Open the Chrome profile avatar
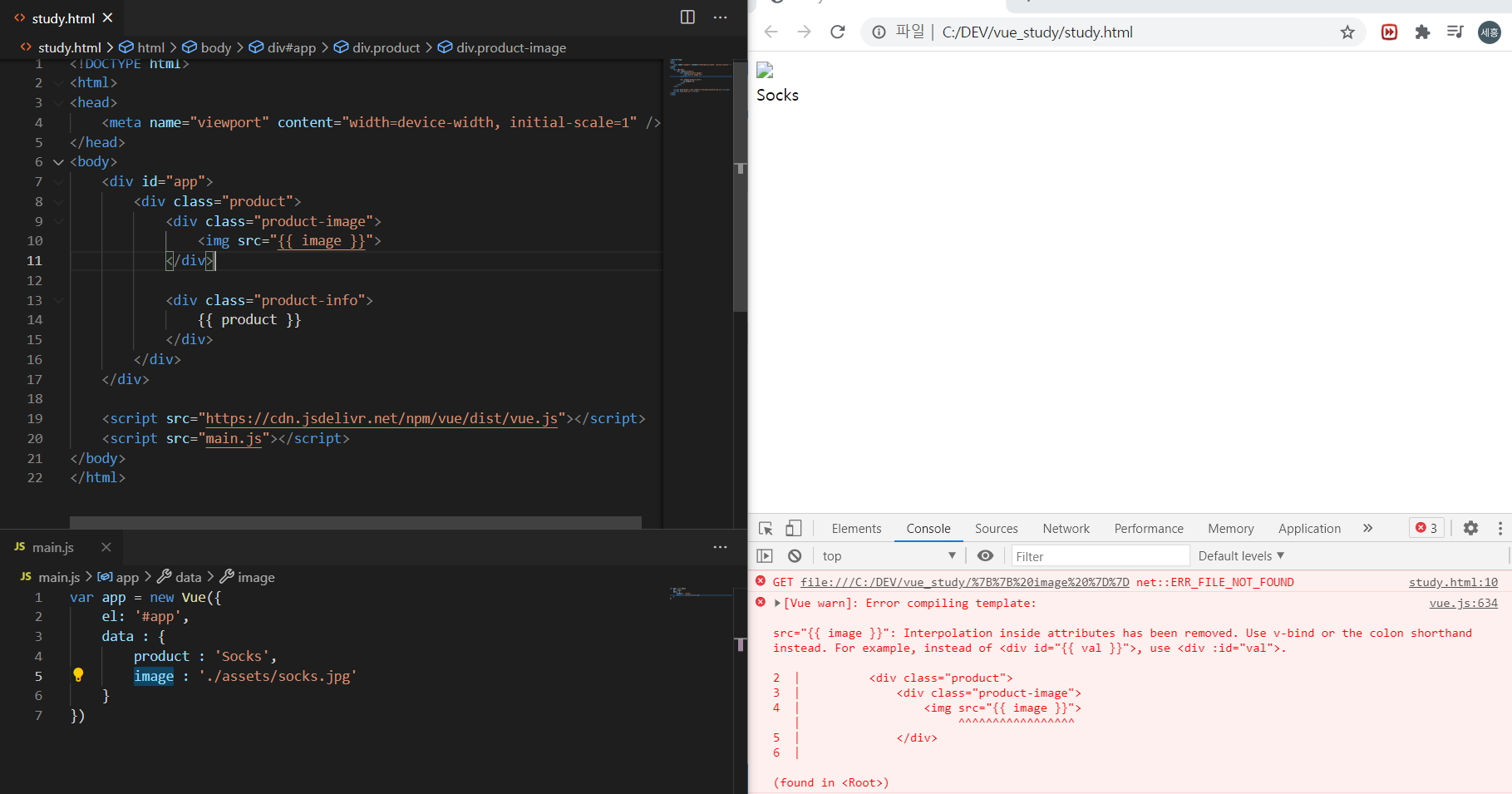1512x794 pixels. point(1489,32)
